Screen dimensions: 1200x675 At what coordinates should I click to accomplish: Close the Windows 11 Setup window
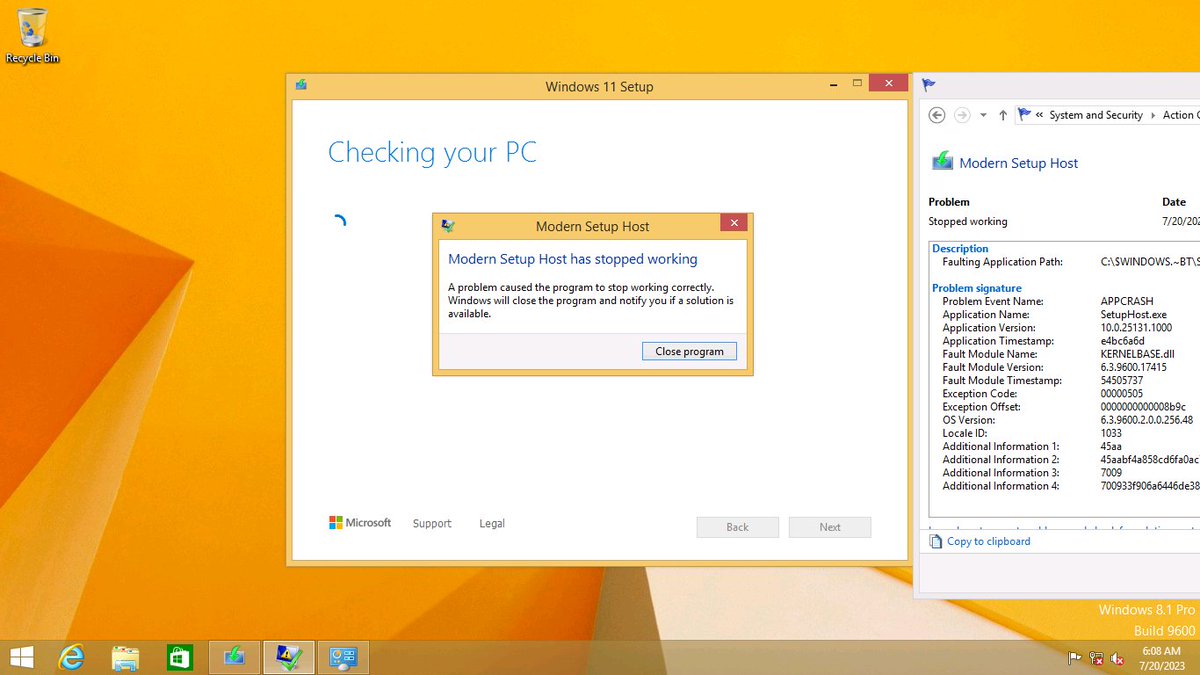(x=887, y=82)
